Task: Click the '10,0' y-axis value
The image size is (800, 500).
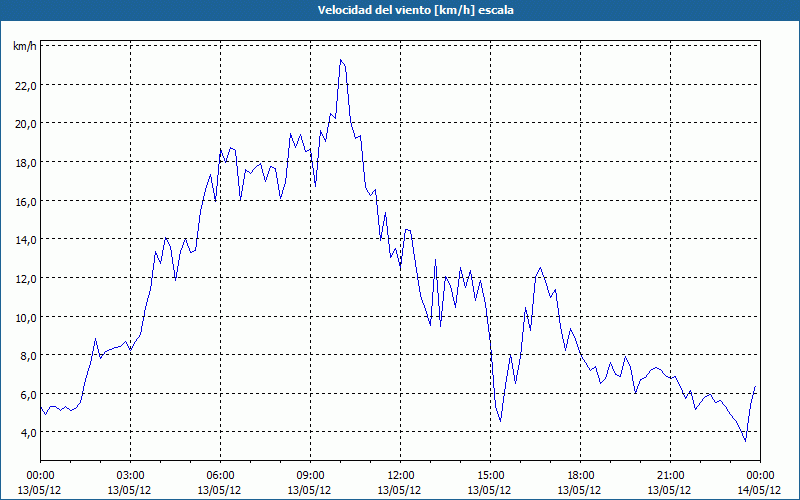Action: tap(25, 318)
